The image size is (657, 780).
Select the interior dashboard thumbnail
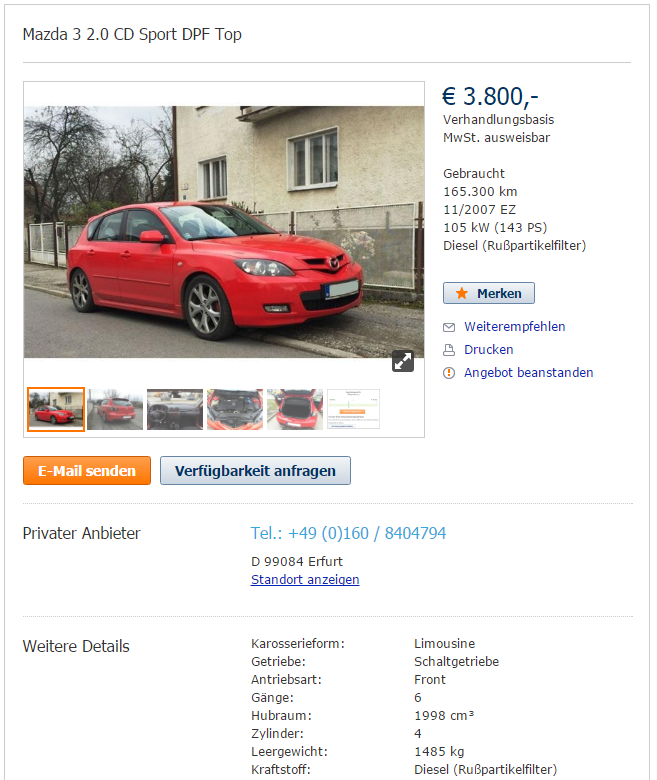point(175,409)
